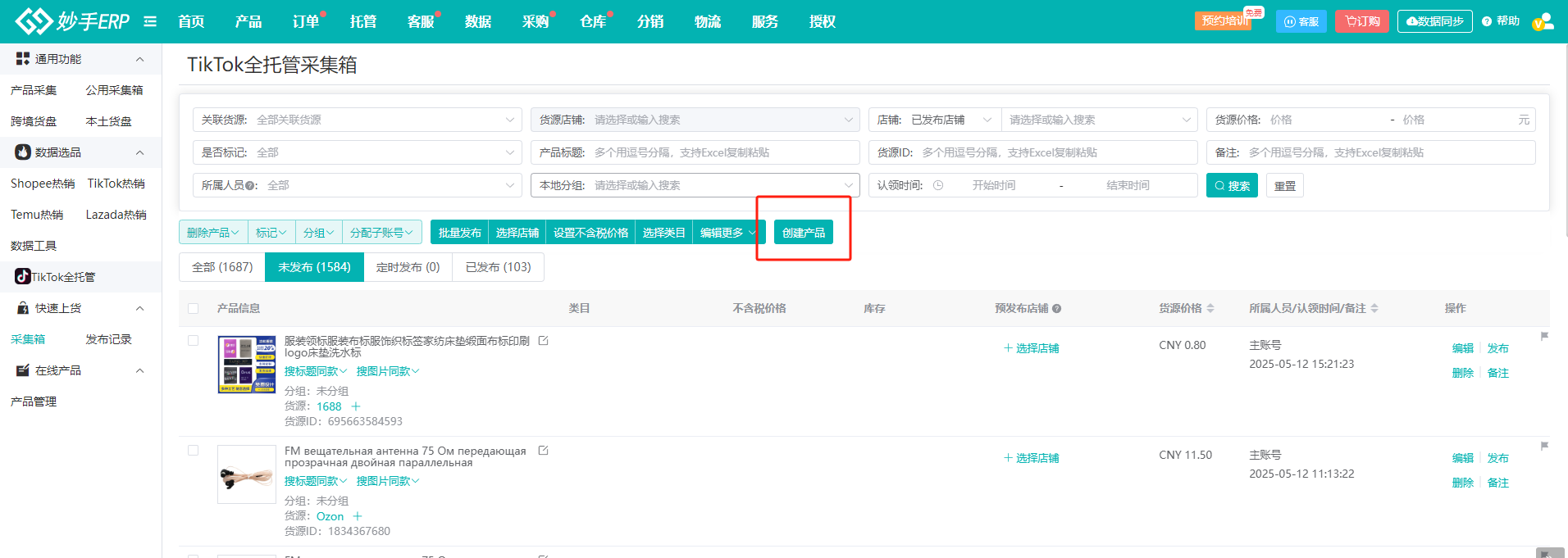Open the 订购 cart button

click(1362, 21)
